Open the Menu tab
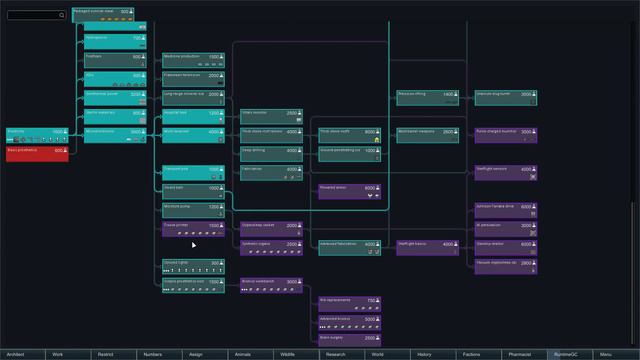The image size is (640, 360). 617,355
